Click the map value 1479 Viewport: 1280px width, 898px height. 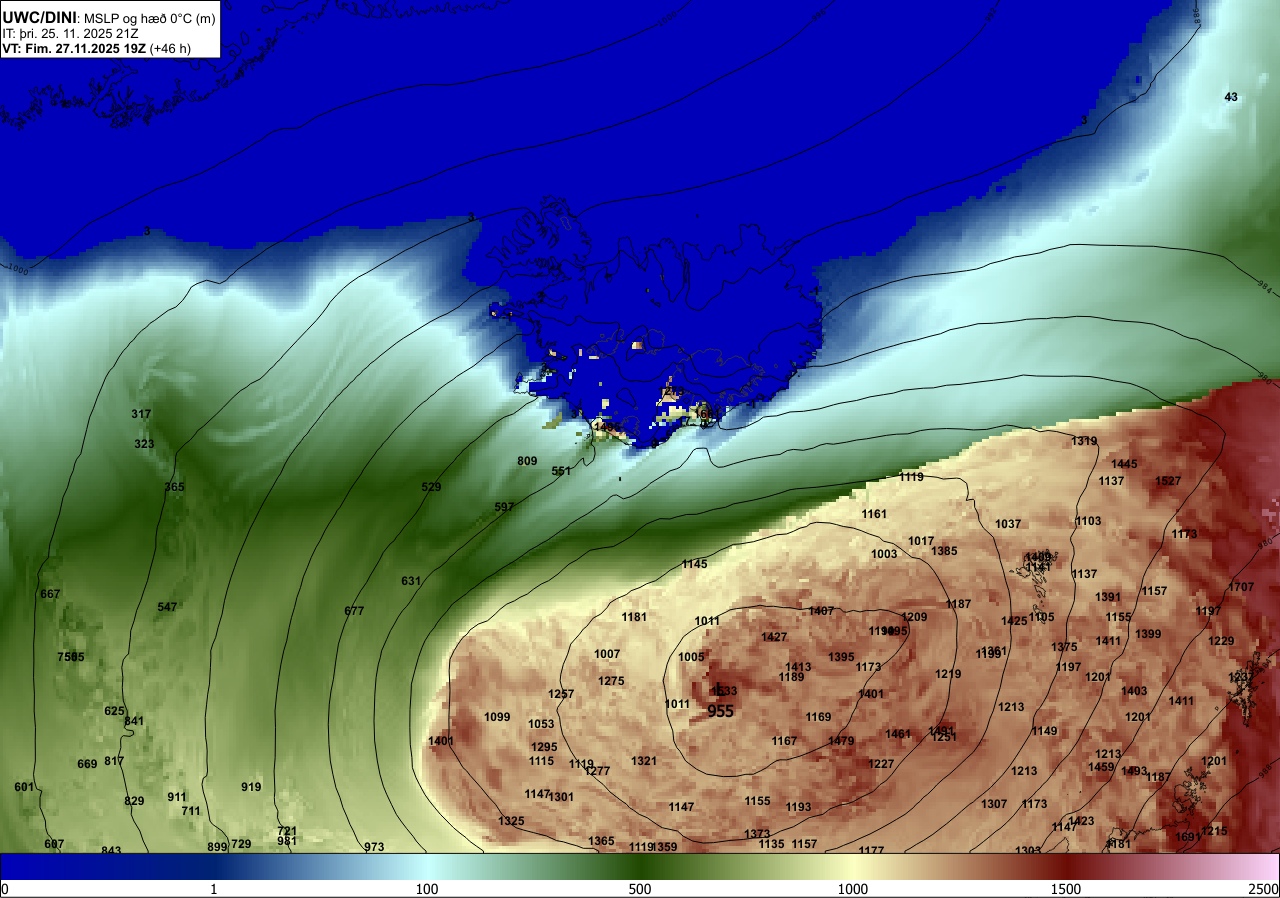(841, 741)
